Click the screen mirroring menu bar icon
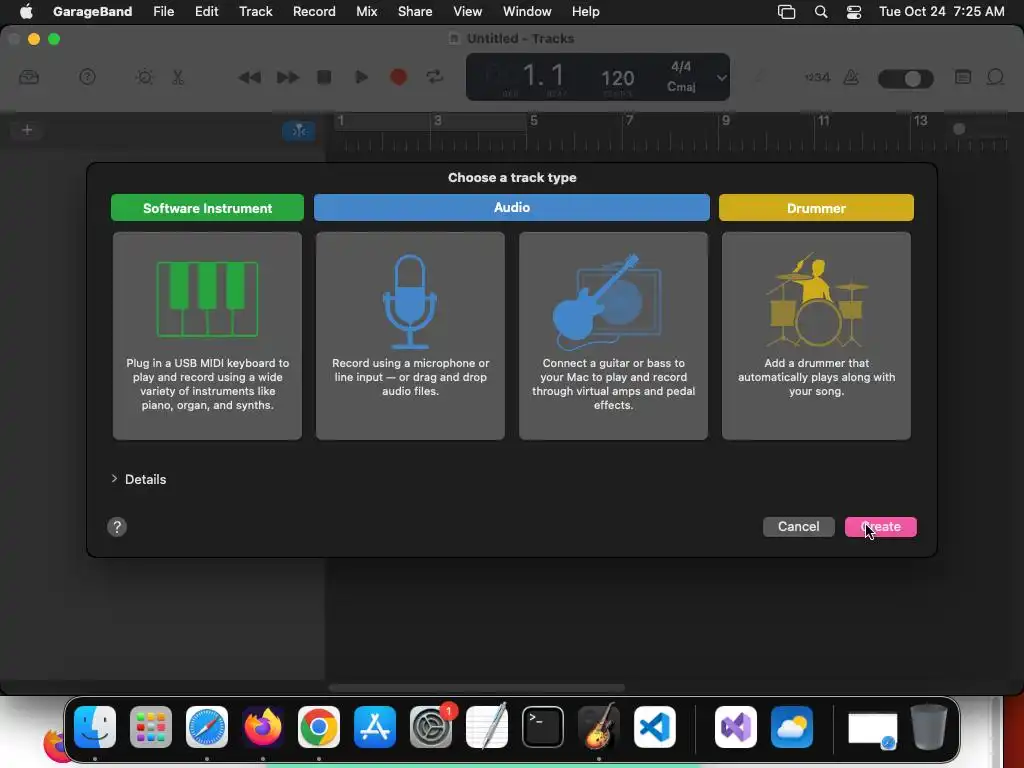This screenshot has width=1024, height=768. (x=786, y=12)
